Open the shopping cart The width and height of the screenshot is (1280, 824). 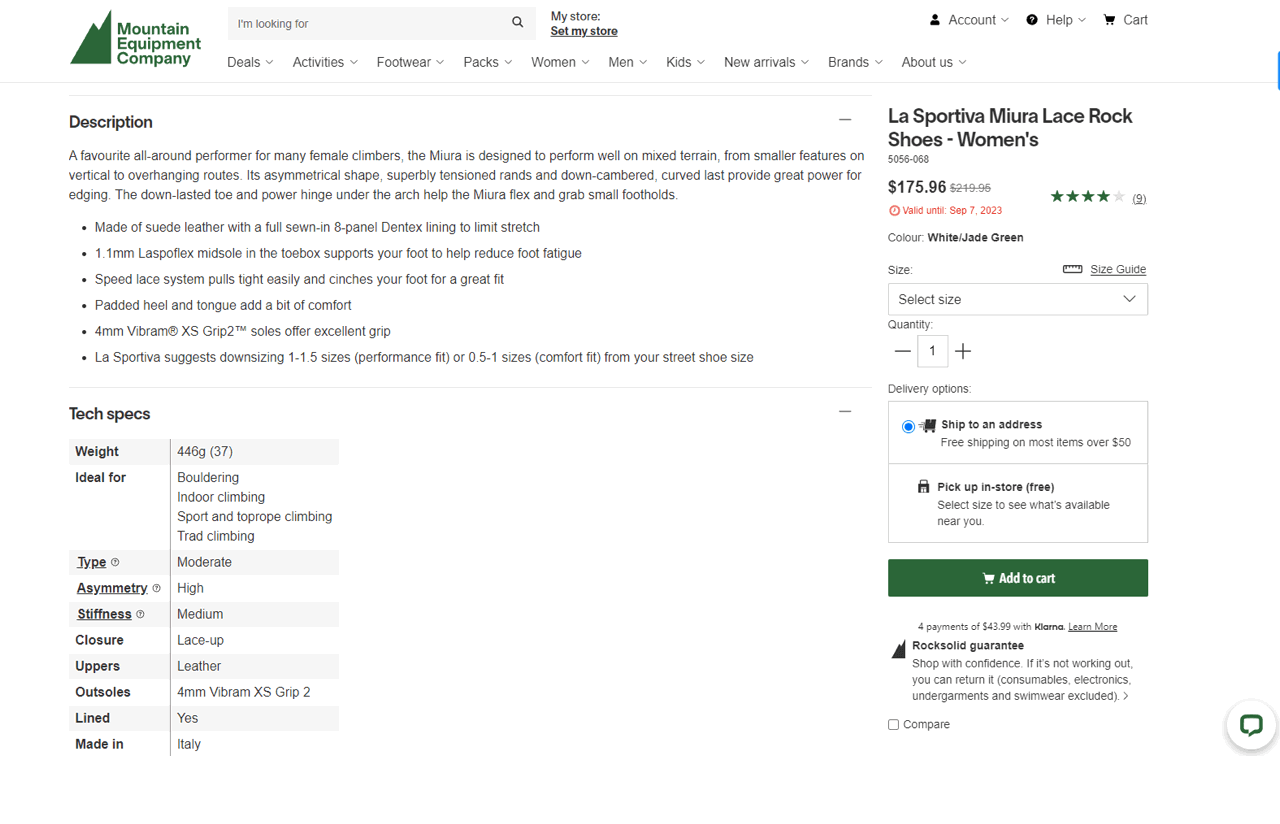1125,20
